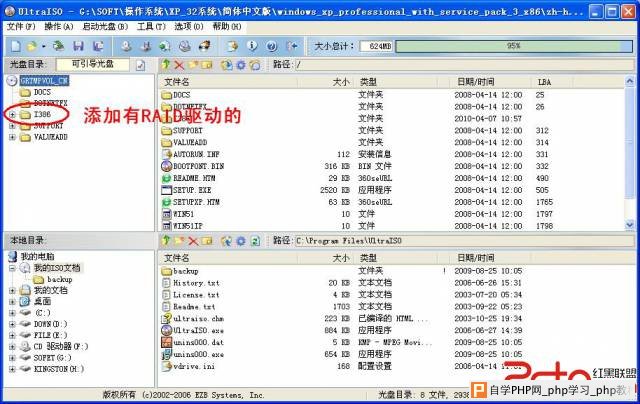Screen dimensions: 640x404
Task: Click the 95% capacity progress bar
Action: click(x=514, y=46)
